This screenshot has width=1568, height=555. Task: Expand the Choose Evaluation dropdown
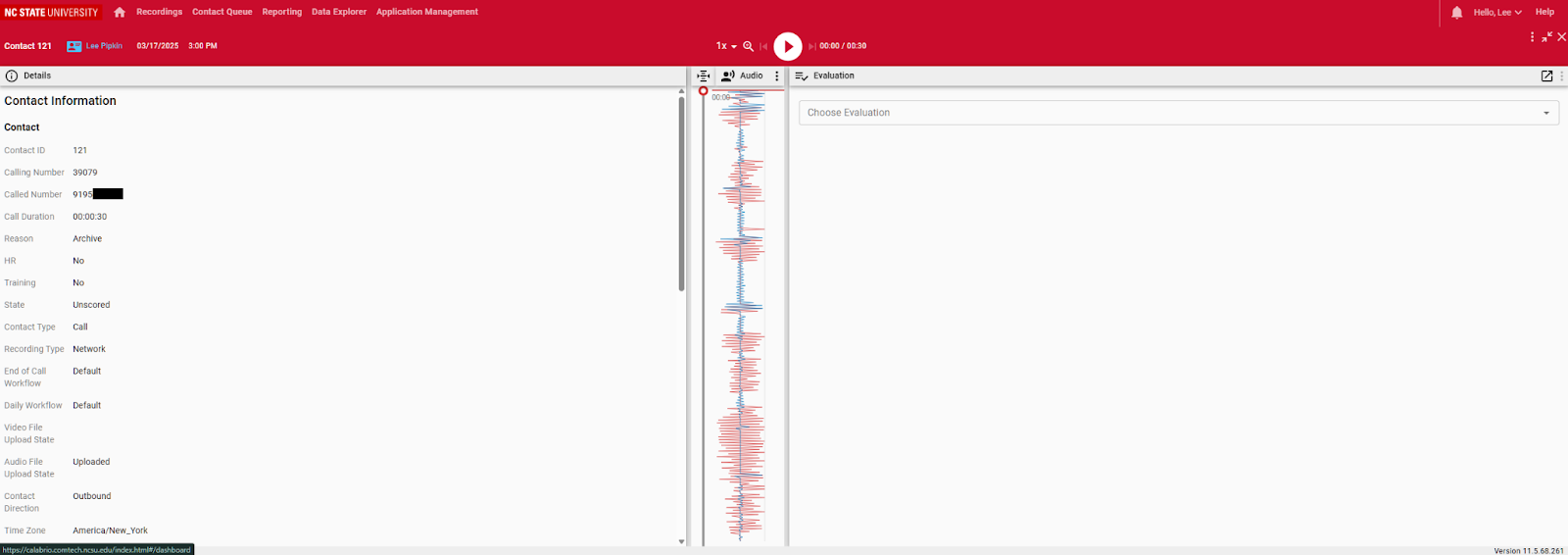tap(1178, 113)
